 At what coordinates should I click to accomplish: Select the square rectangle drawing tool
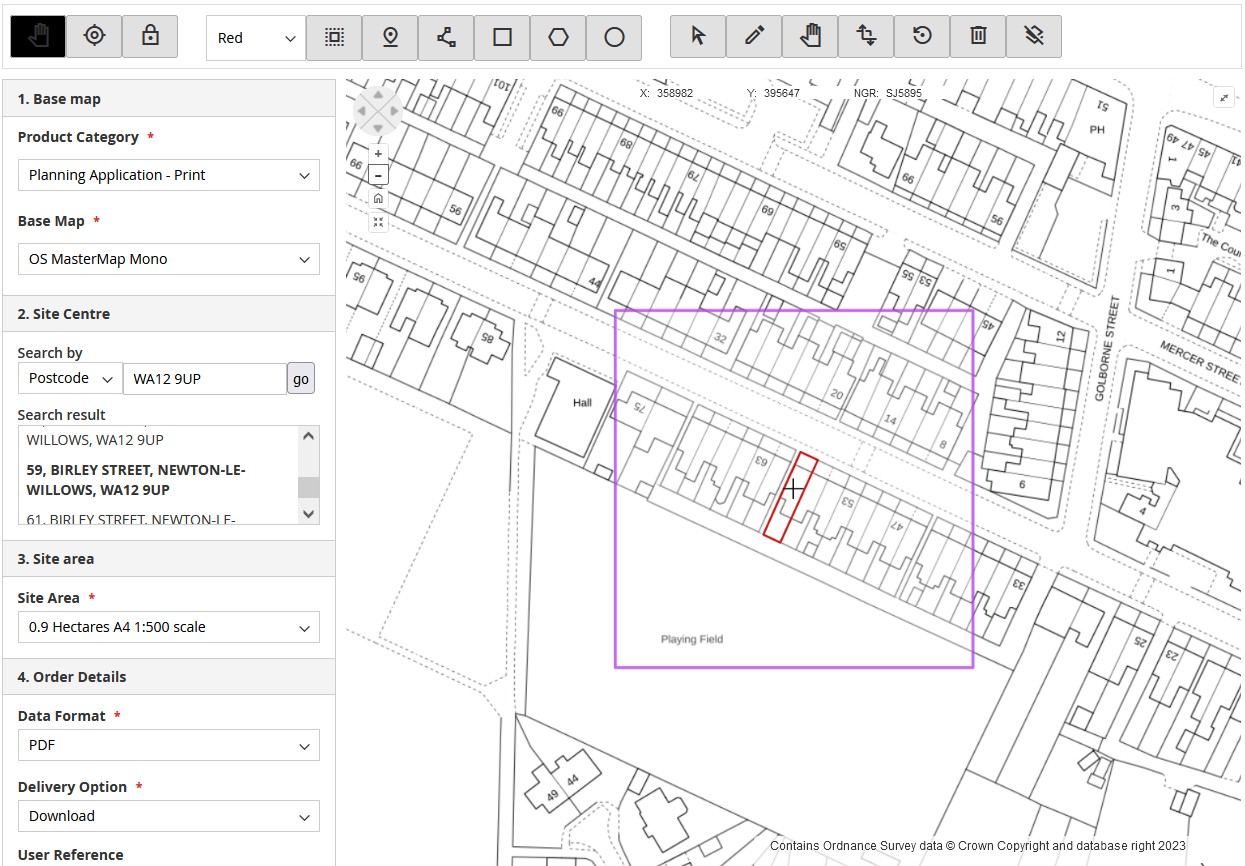[x=502, y=37]
